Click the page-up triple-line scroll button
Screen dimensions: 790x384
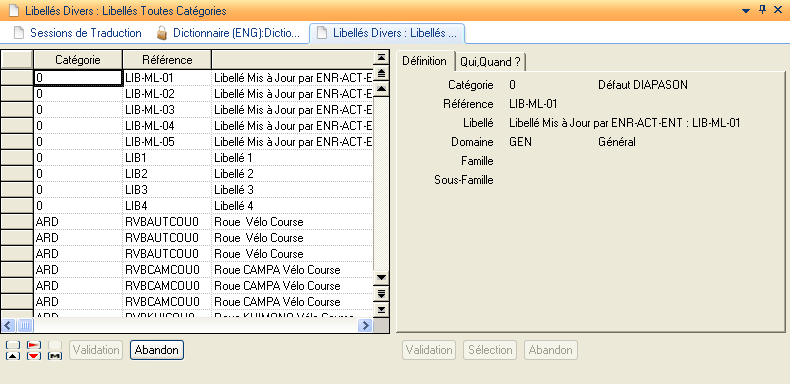(381, 73)
